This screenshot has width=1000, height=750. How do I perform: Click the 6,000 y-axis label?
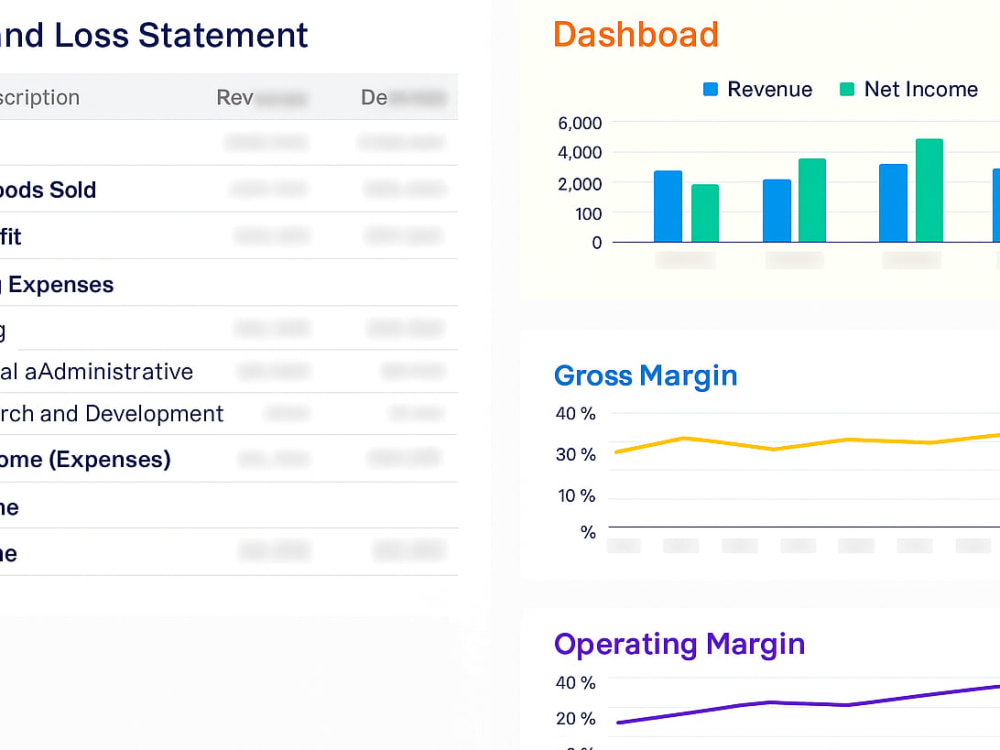coord(579,123)
